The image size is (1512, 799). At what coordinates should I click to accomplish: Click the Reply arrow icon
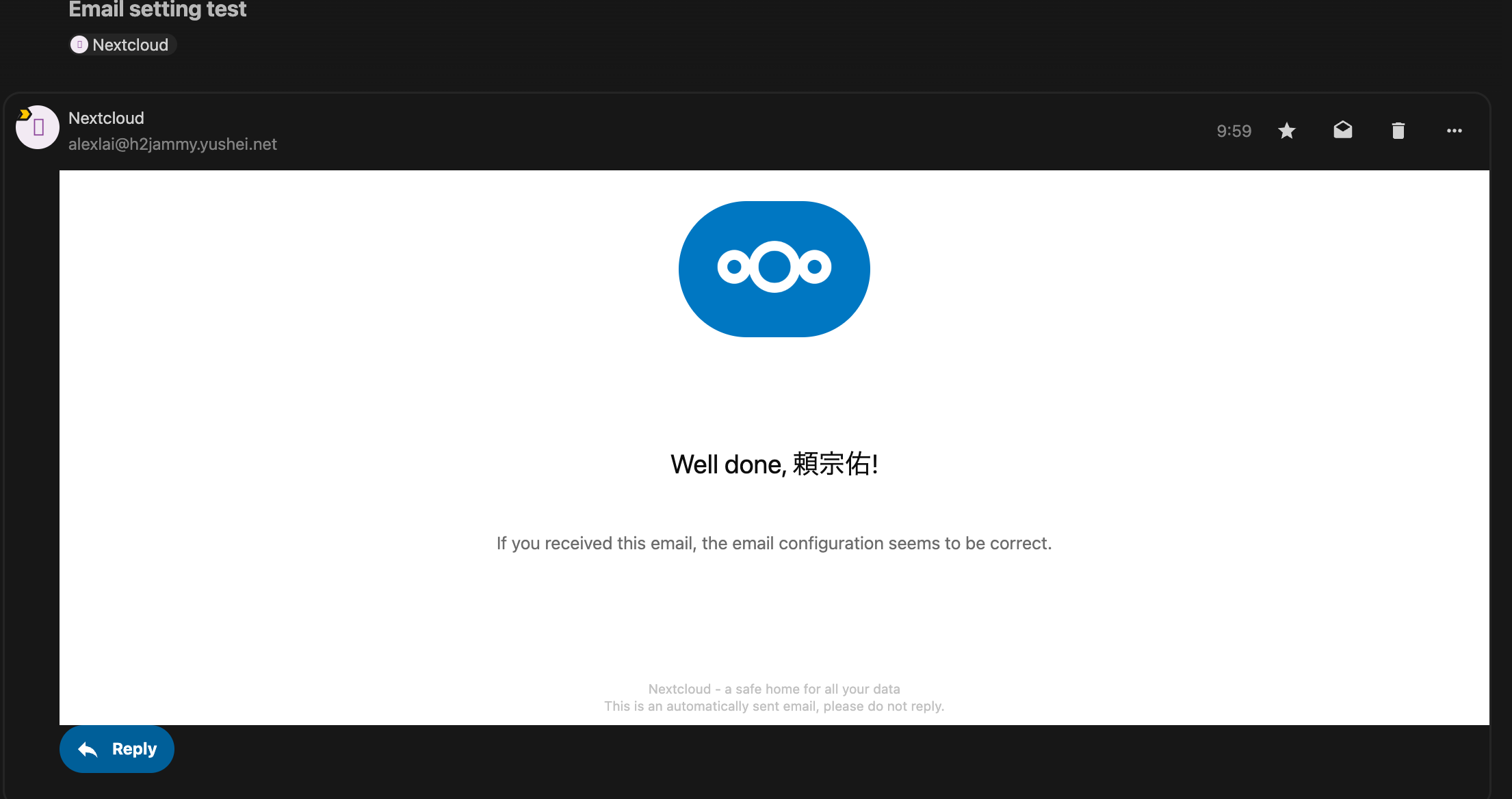[x=87, y=749]
